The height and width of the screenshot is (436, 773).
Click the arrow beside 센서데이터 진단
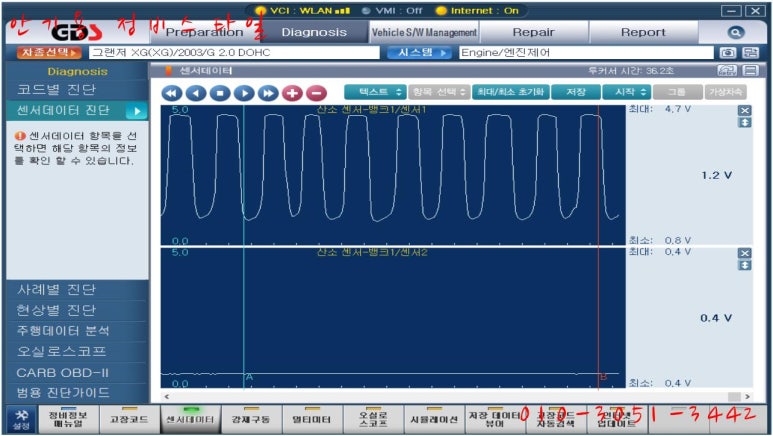(137, 111)
